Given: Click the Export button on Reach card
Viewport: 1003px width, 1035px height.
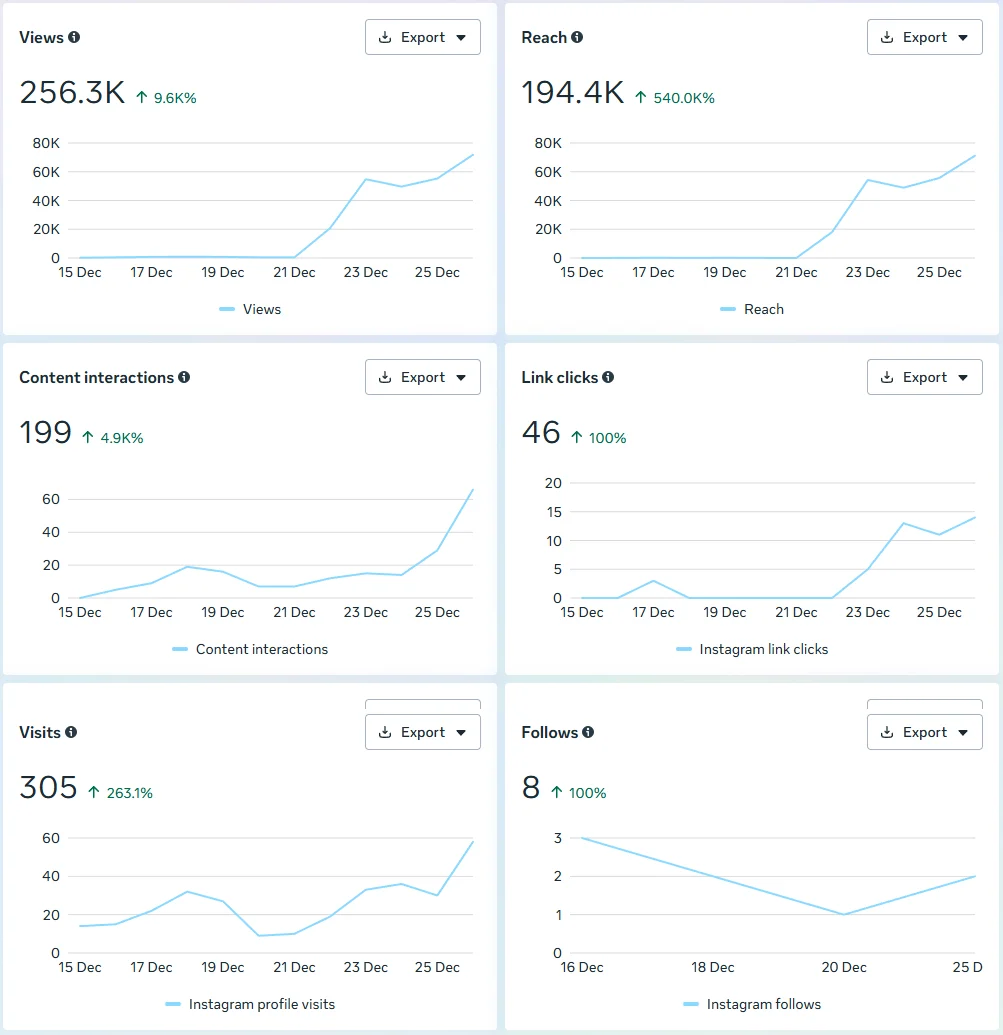Looking at the screenshot, I should (924, 36).
